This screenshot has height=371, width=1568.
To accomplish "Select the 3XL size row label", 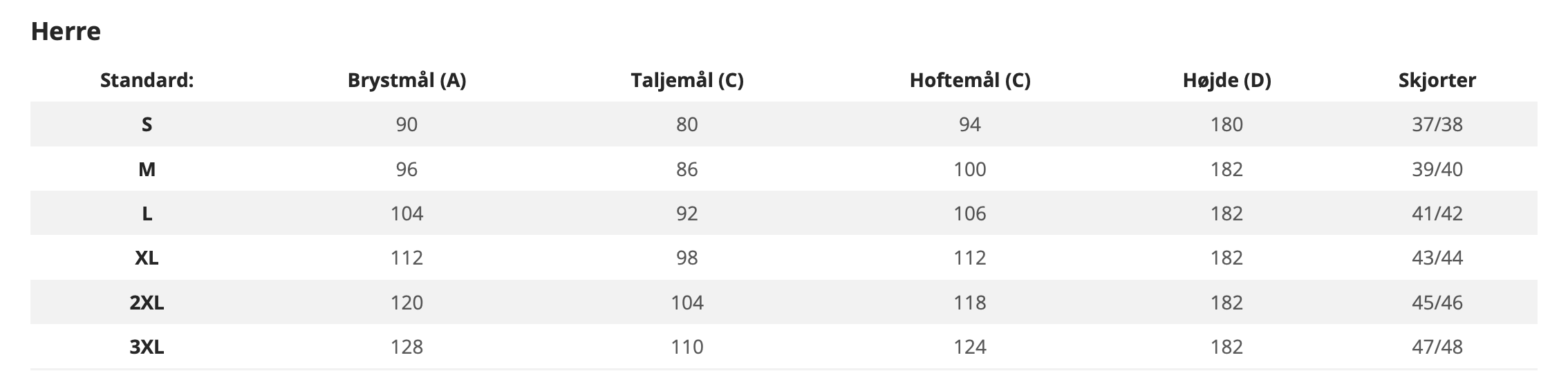I will [147, 347].
